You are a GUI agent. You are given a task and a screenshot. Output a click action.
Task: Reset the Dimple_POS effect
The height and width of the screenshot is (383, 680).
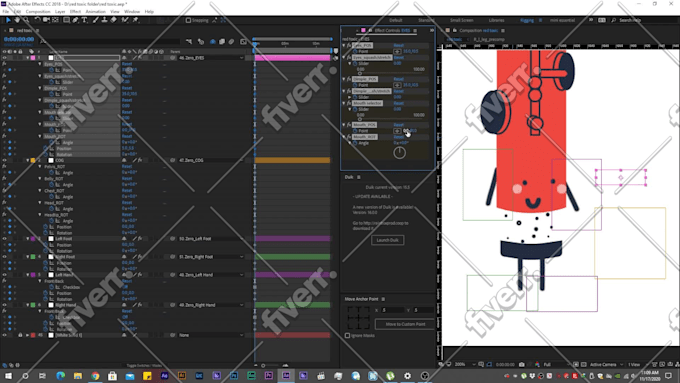[399, 79]
